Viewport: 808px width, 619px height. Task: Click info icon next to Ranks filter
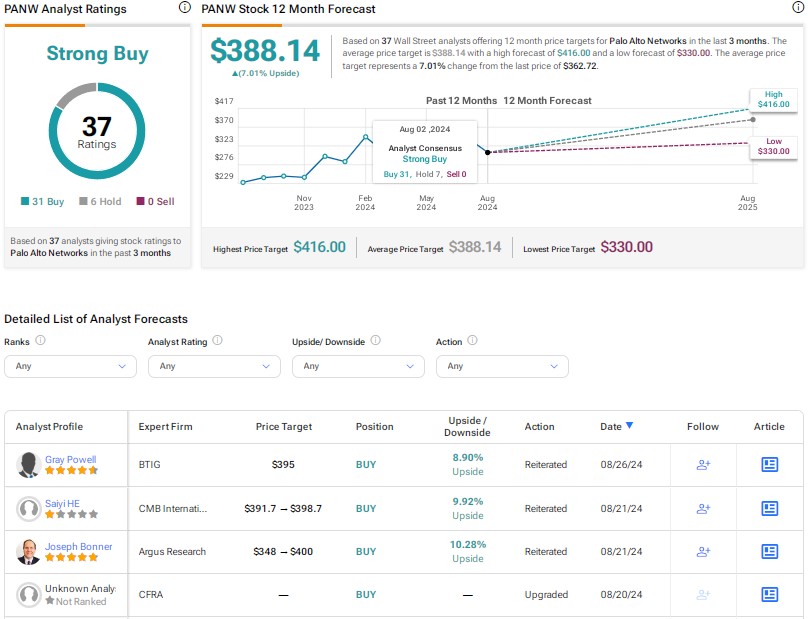point(41,341)
